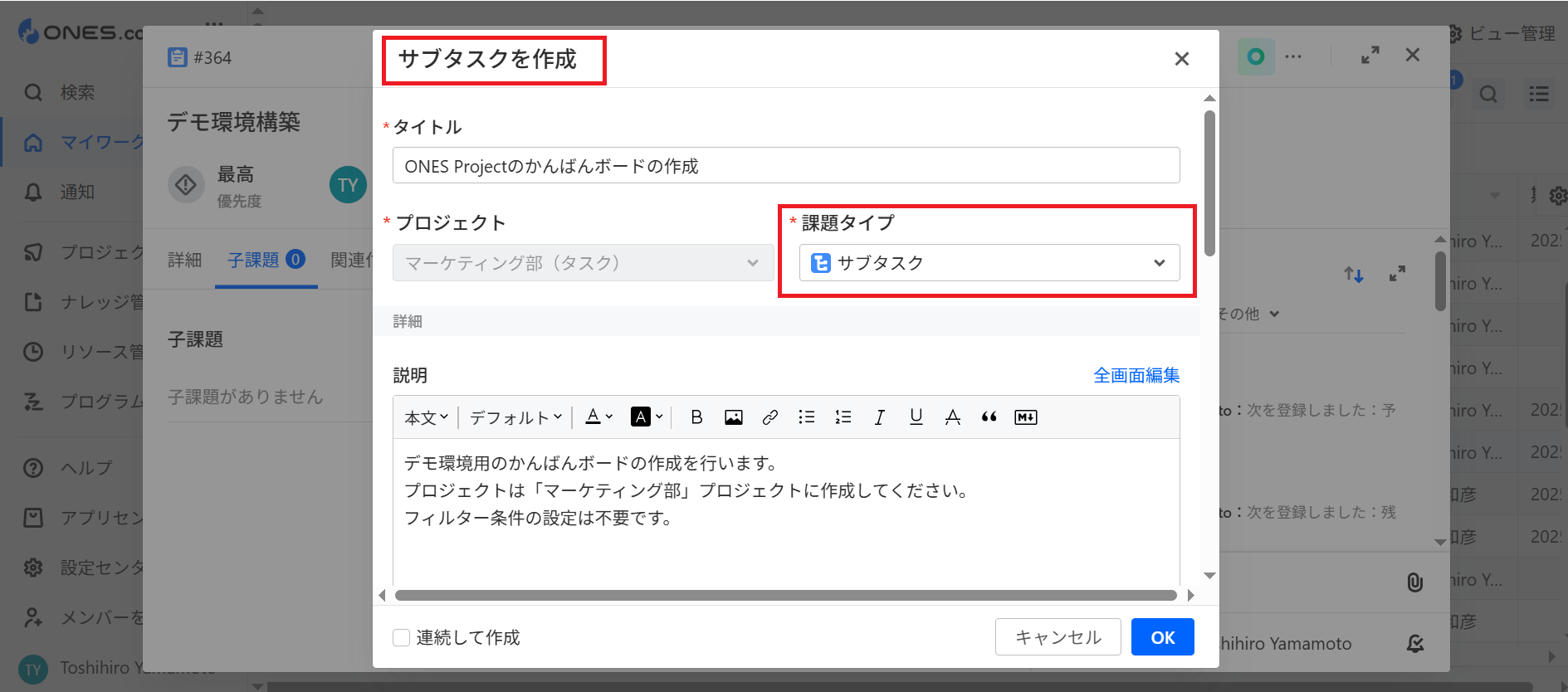The image size is (1568, 692).
Task: Insert a link in description editor
Action: (769, 417)
